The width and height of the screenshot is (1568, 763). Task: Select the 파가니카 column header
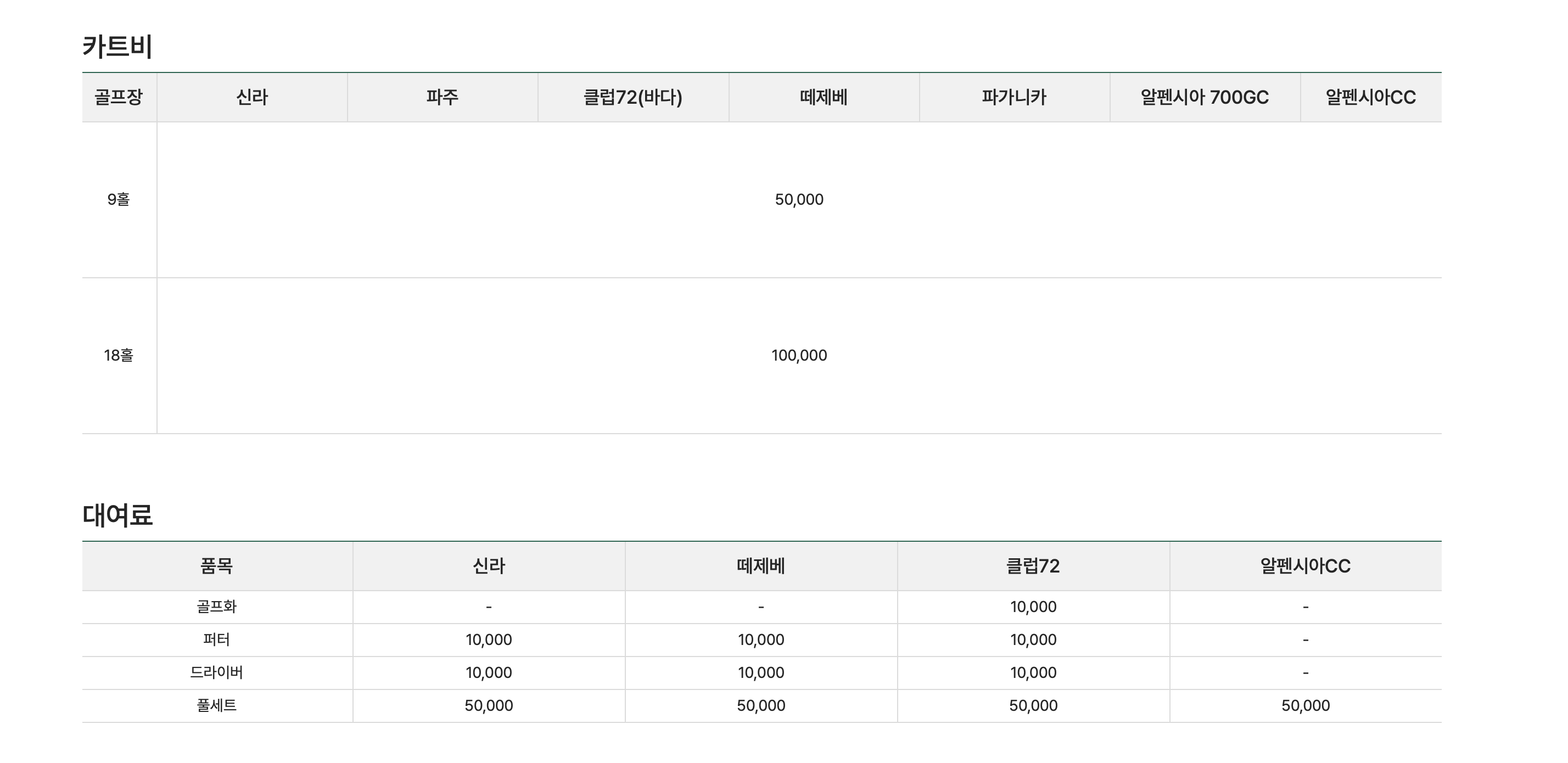click(x=1014, y=97)
